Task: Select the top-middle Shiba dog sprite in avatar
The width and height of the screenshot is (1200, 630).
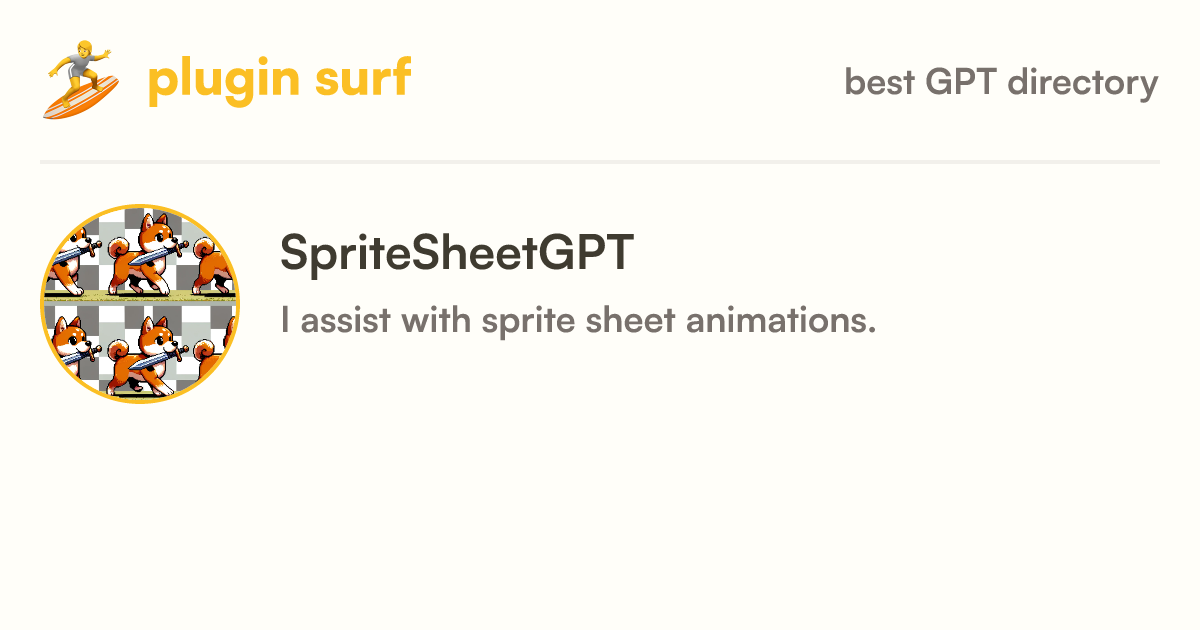Action: pos(146,253)
